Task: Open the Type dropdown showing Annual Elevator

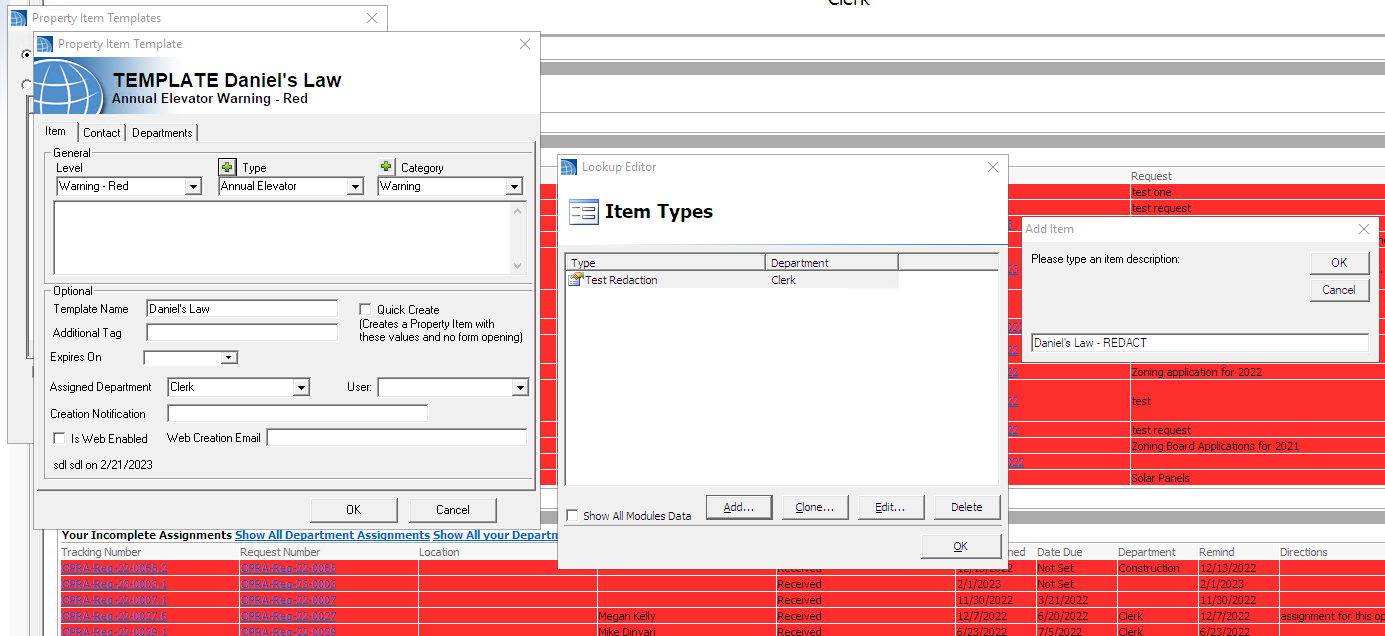Action: pos(354,186)
